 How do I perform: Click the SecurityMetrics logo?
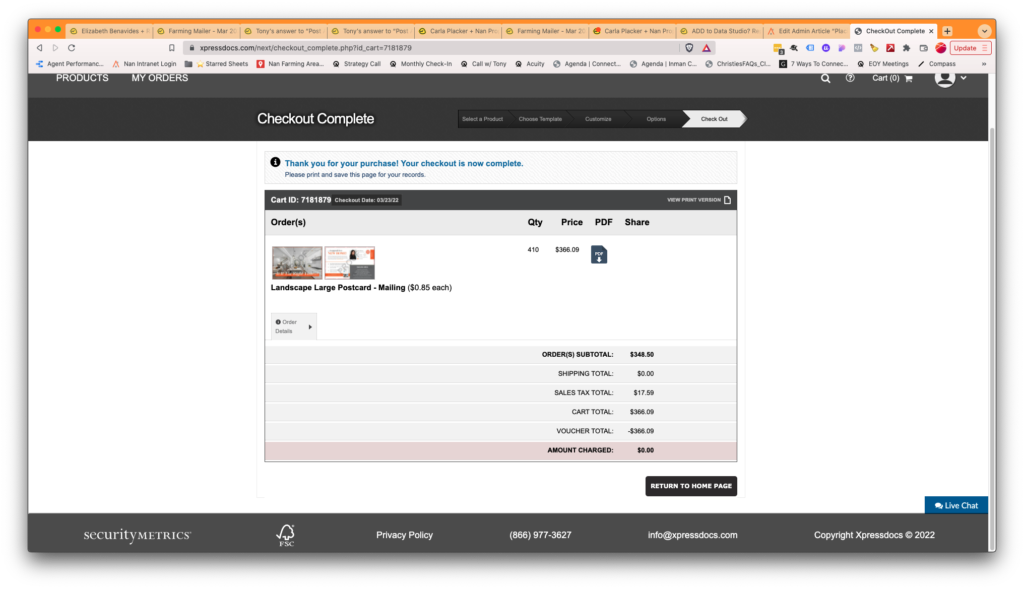pos(137,535)
